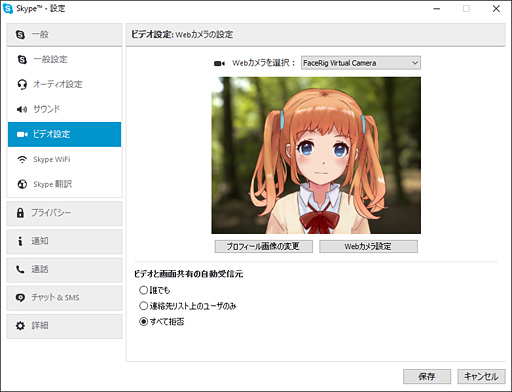The height and width of the screenshot is (392, 512).
Task: Select 連絡先リスト上のユーザのみ radio option
Action: point(143,306)
